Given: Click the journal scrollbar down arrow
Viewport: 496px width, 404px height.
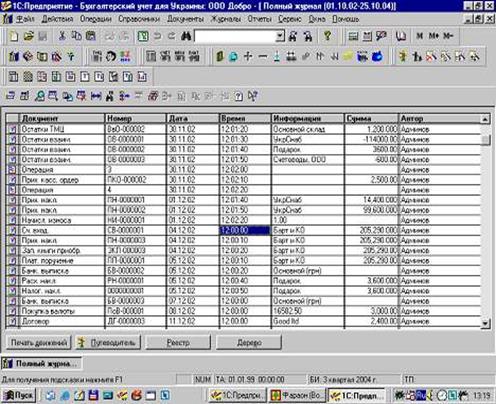Looking at the screenshot, I should (486, 323).
